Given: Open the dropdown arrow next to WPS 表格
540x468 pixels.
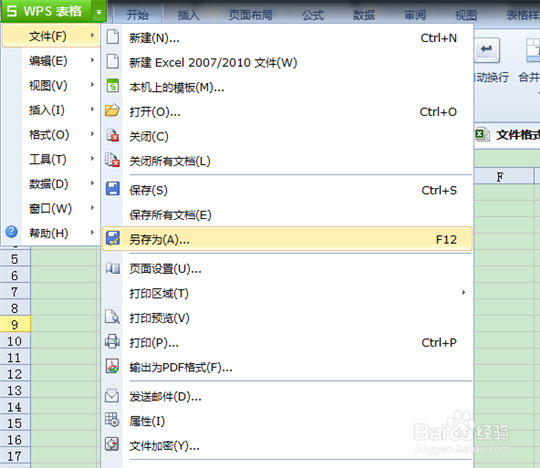Looking at the screenshot, I should [x=99, y=12].
